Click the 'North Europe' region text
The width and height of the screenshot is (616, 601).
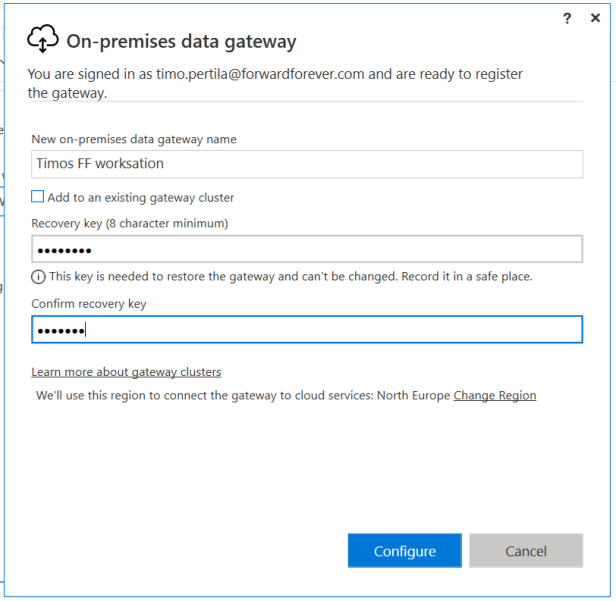coord(413,395)
